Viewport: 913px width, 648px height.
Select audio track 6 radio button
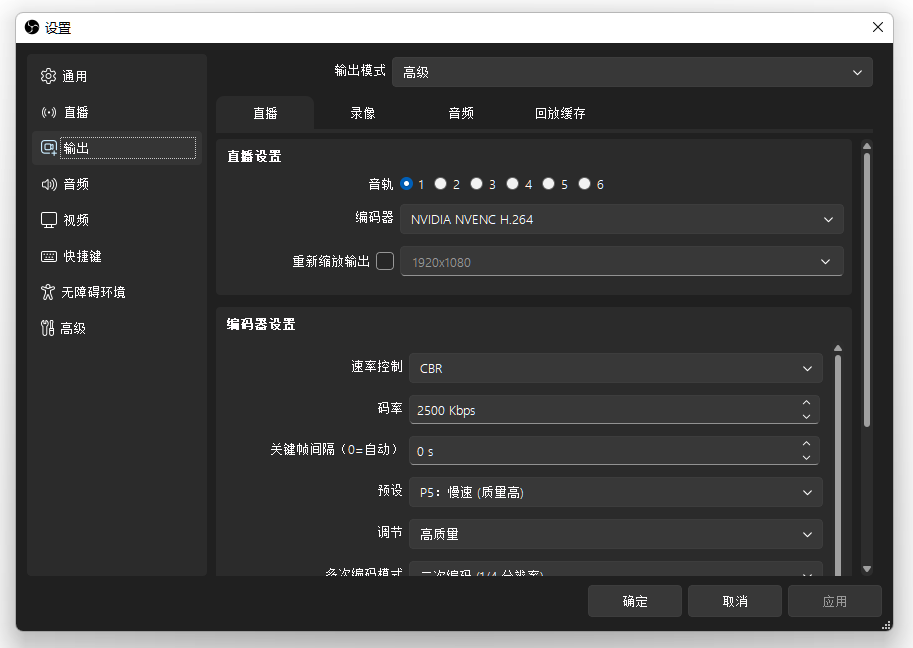pos(585,184)
